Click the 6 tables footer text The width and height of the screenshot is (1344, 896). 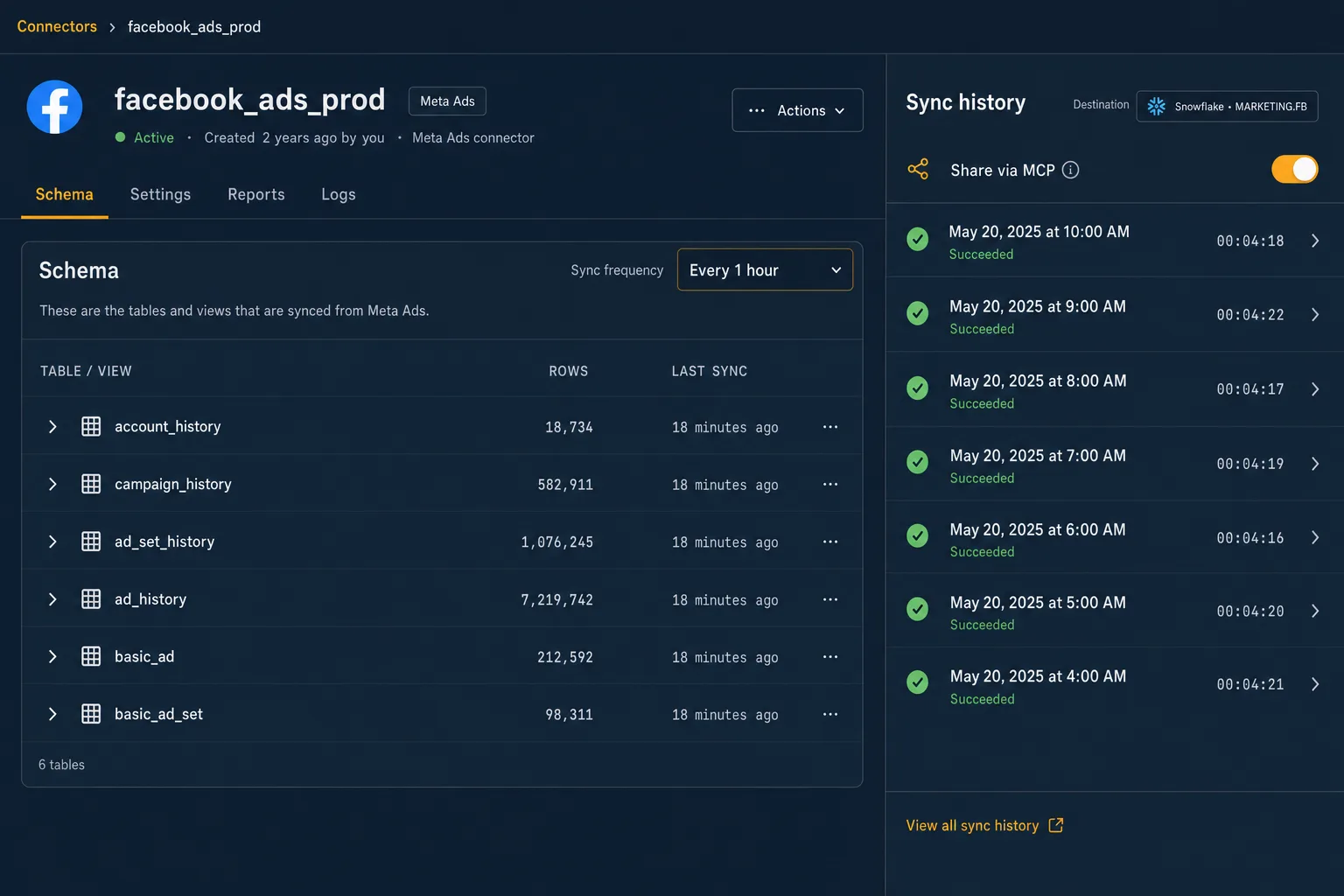click(61, 765)
